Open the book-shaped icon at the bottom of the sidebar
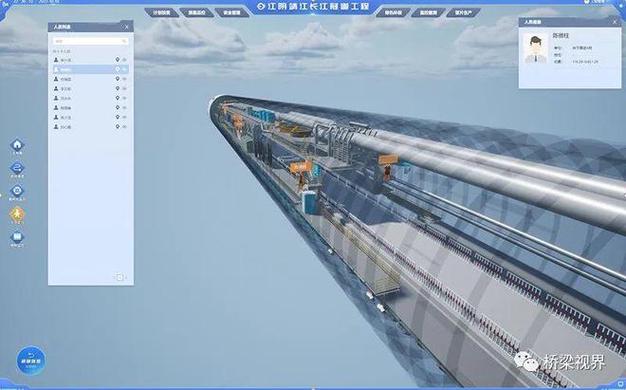The height and width of the screenshot is (390, 626). tap(17, 239)
